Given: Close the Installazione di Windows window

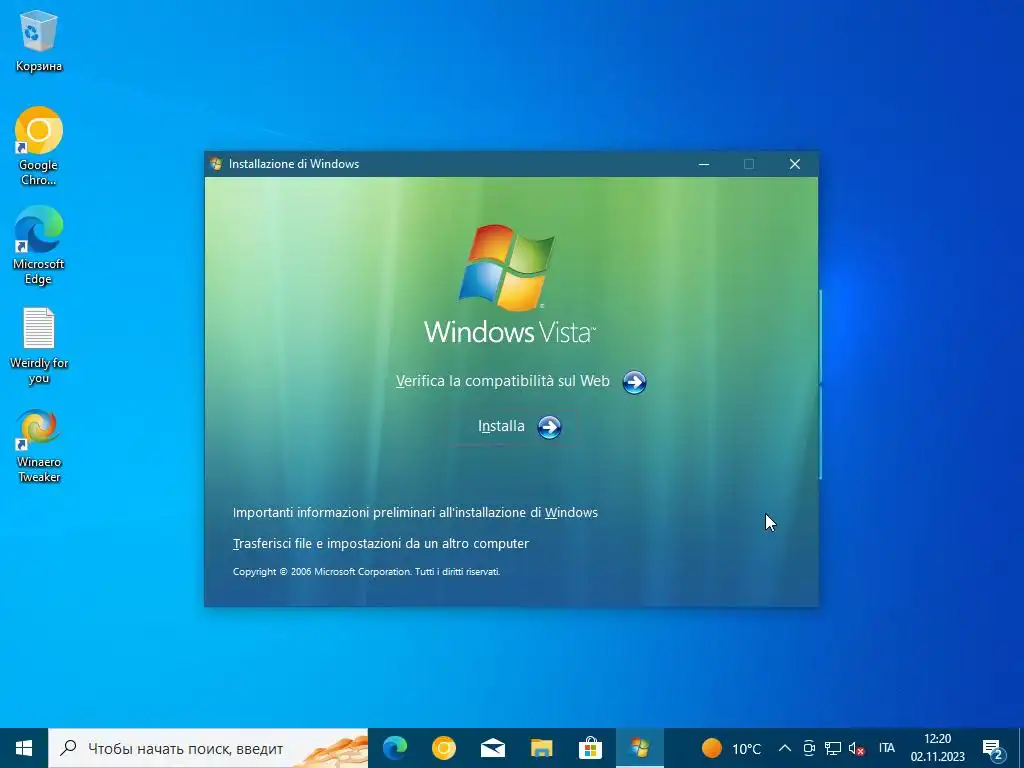Looking at the screenshot, I should (795, 164).
